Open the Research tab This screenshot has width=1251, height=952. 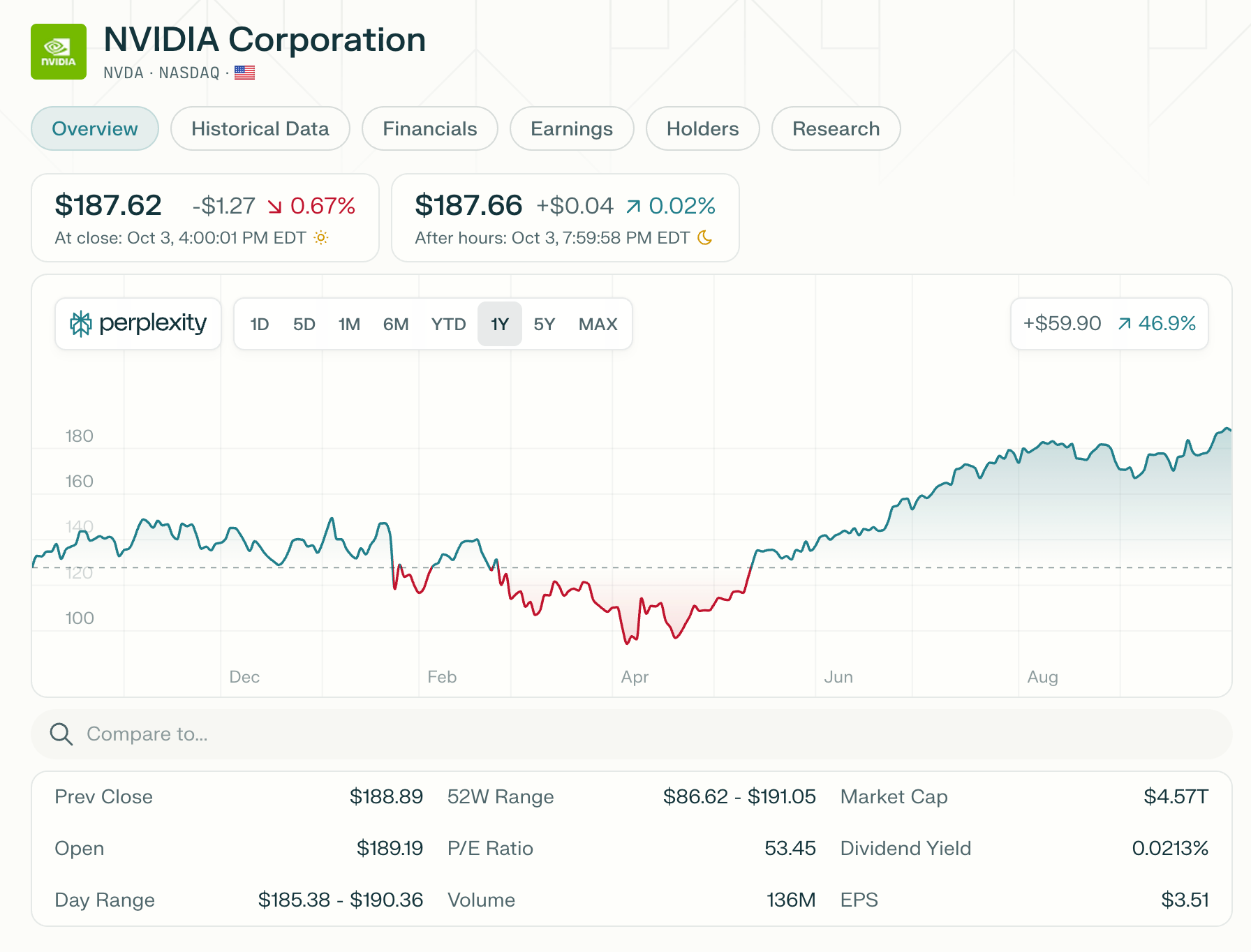point(836,129)
